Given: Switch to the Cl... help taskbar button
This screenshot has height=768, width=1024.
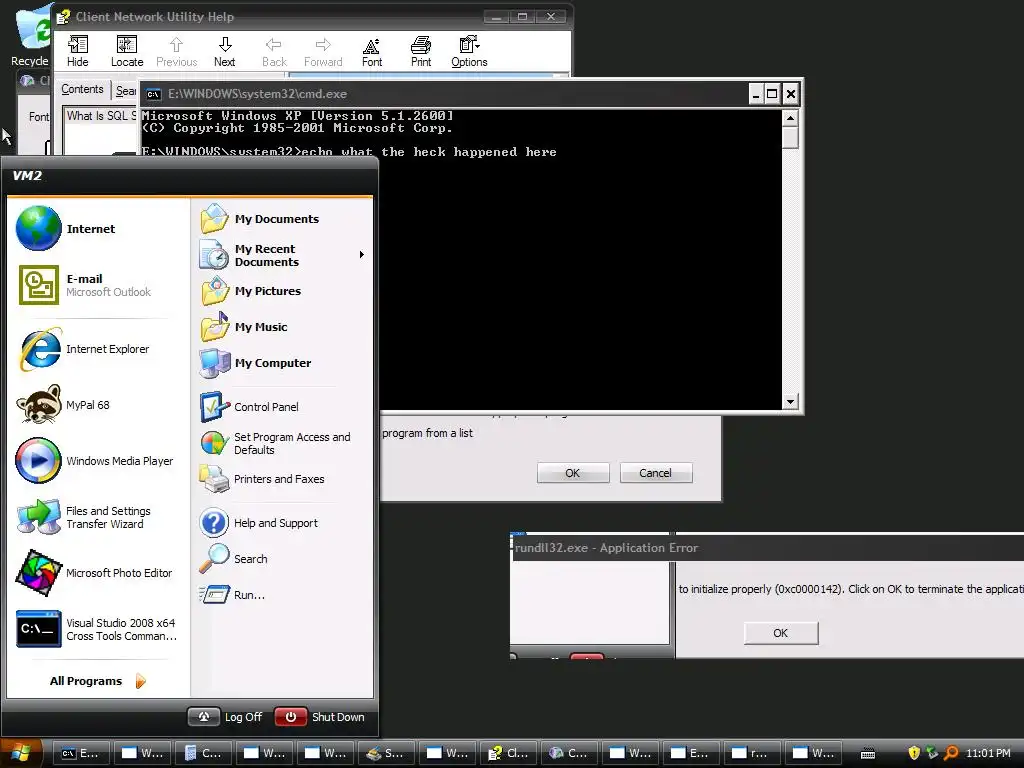Looking at the screenshot, I should point(507,753).
